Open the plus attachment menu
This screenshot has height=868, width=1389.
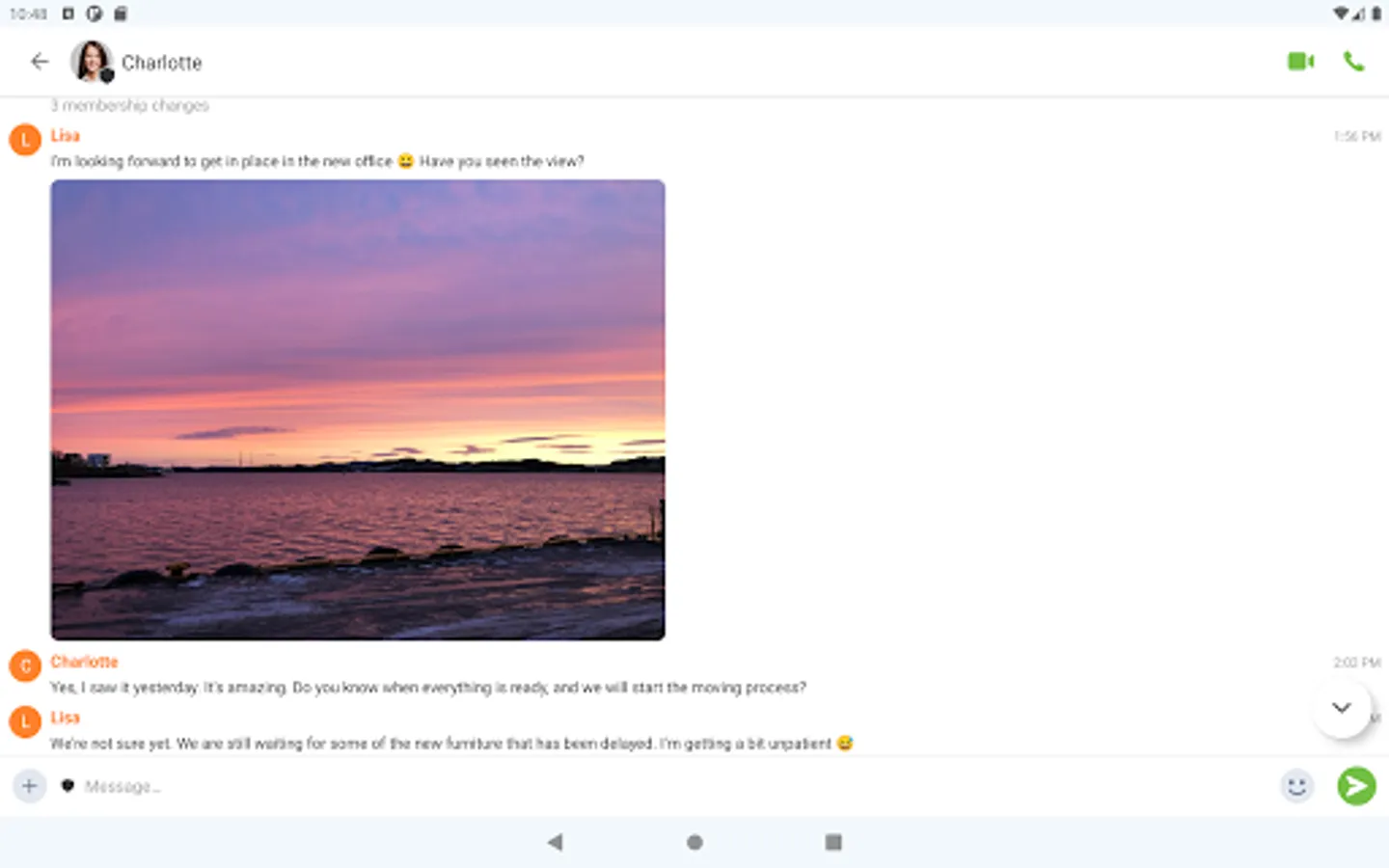[x=29, y=786]
